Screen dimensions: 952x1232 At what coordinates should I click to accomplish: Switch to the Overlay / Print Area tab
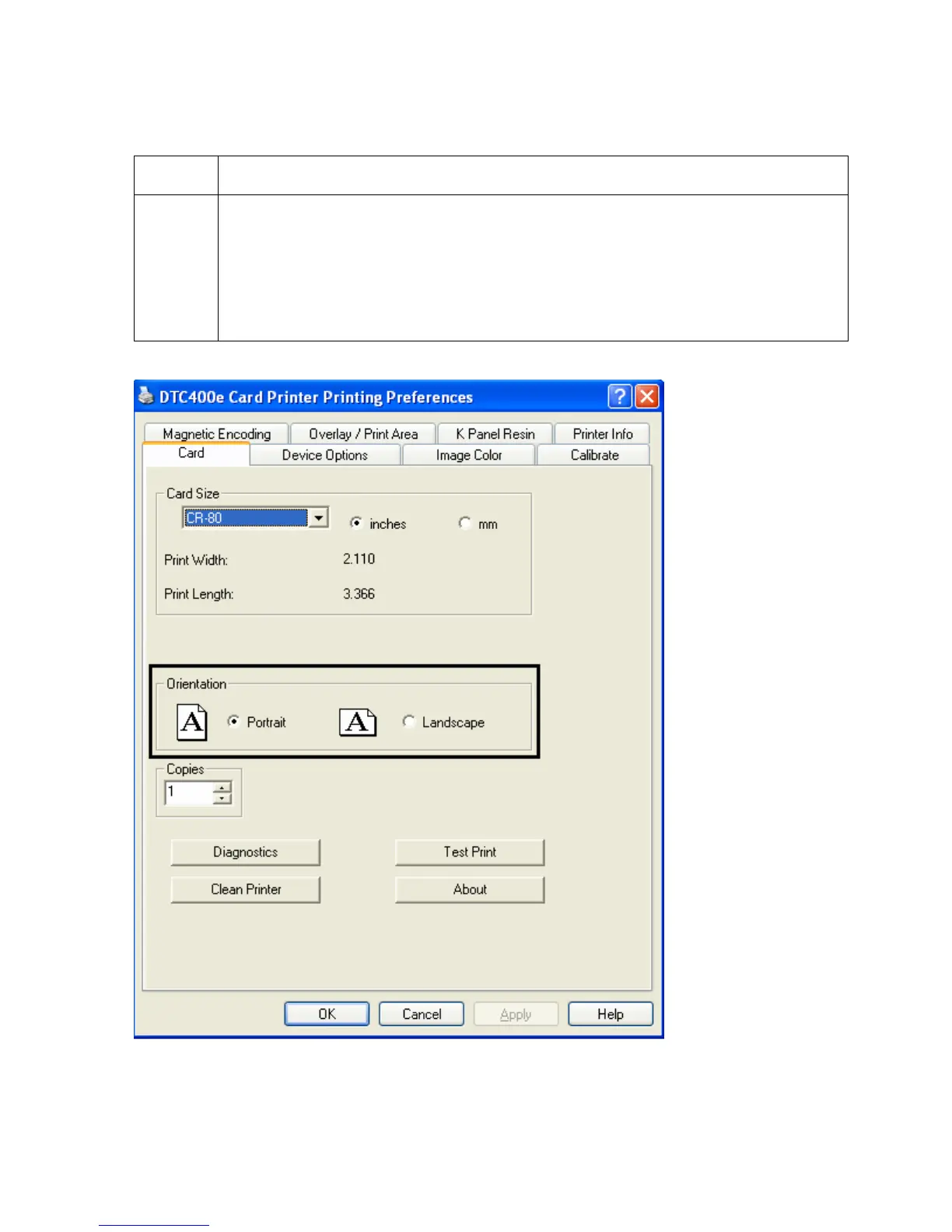(363, 434)
